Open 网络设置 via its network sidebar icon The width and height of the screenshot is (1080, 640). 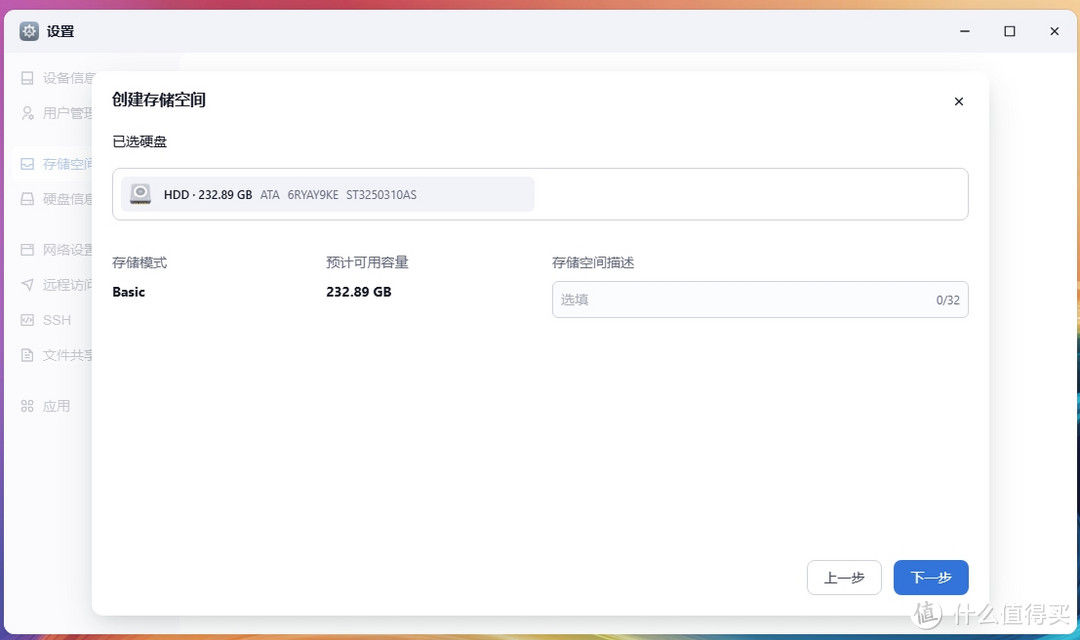(26, 249)
